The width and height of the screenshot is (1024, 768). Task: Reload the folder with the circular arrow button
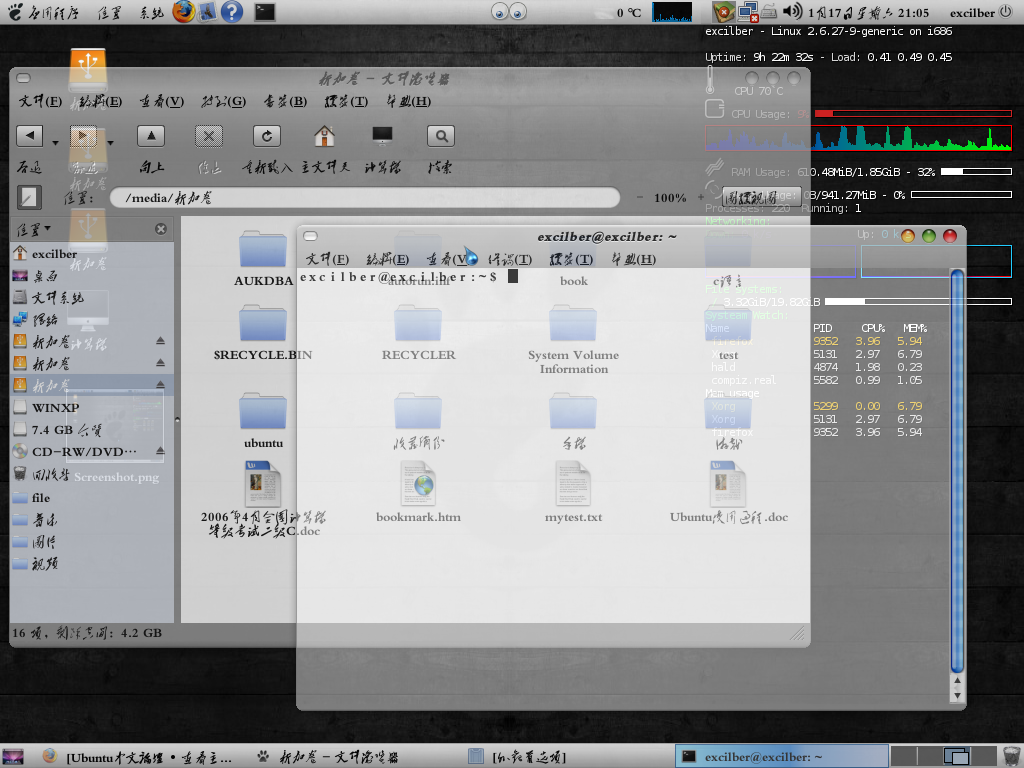click(x=266, y=136)
